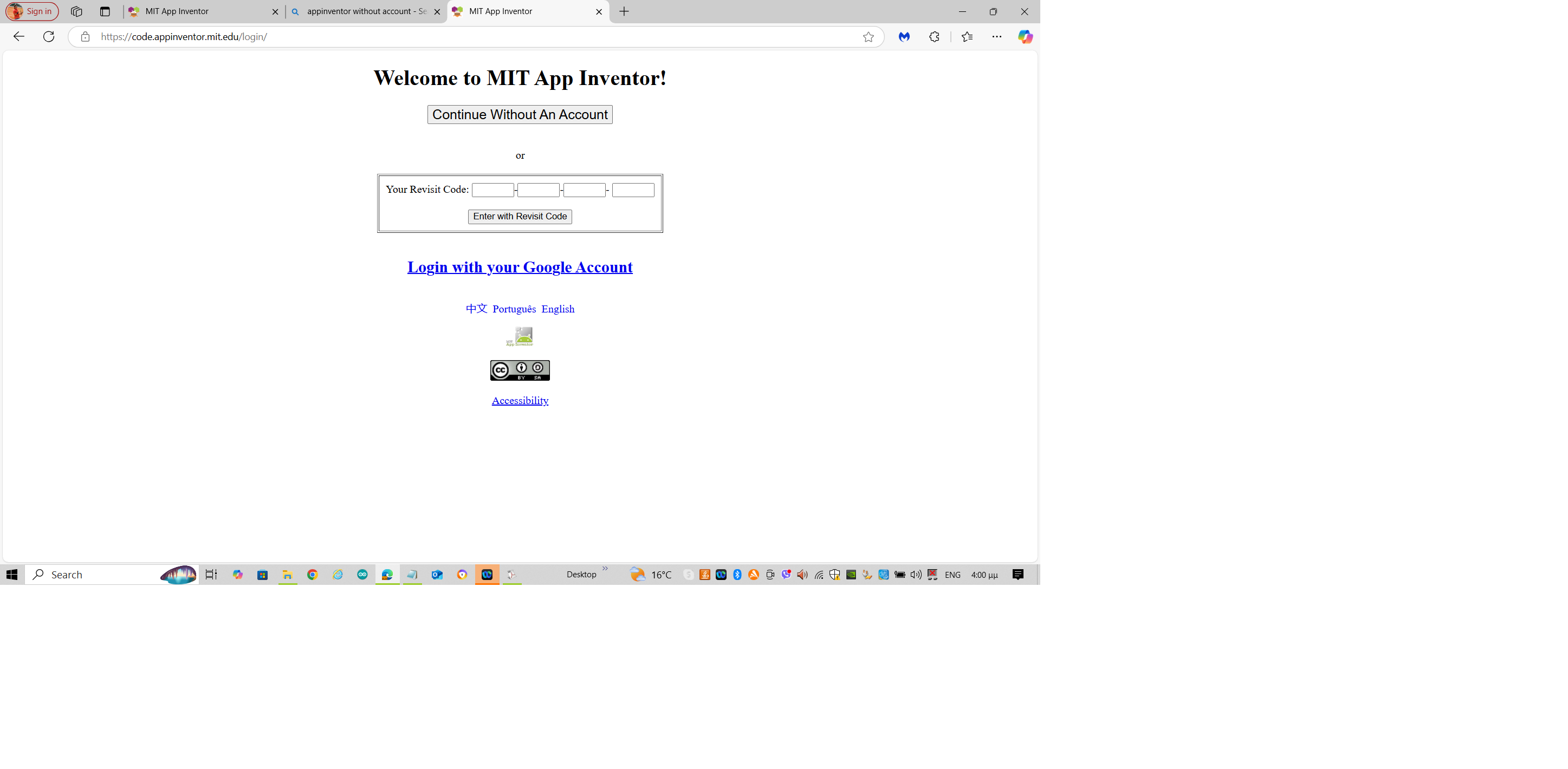Viewport: 1568px width, 769px height.
Task: Open NVIDIA tray icon
Action: [x=851, y=575]
